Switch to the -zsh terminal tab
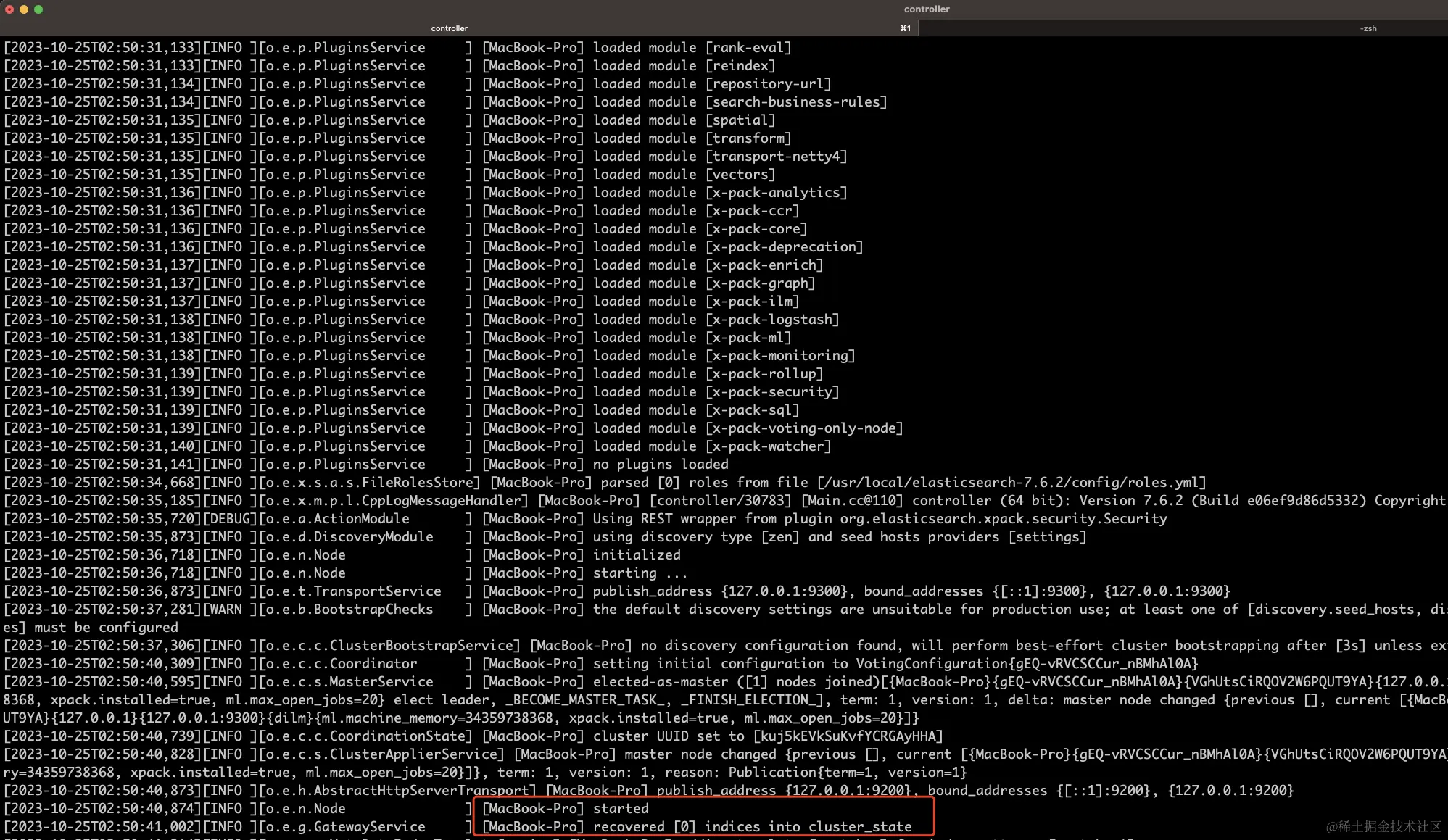This screenshot has height=840, width=1448. [1368, 28]
